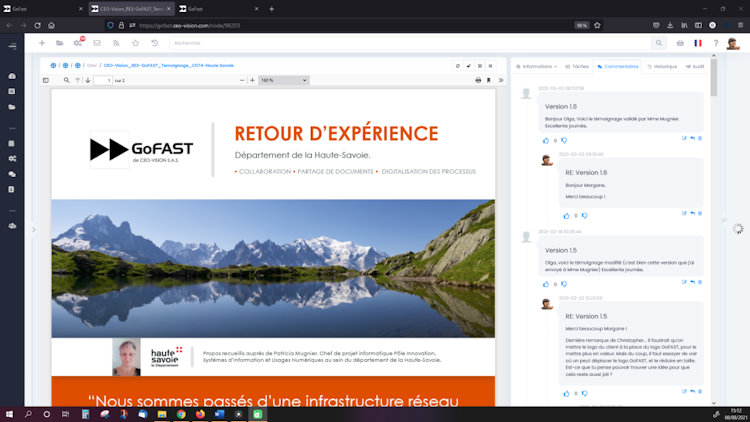Viewport: 750px width, 422px height.
Task: Toggle the left sidebar hamburger menu
Action: pos(12,46)
